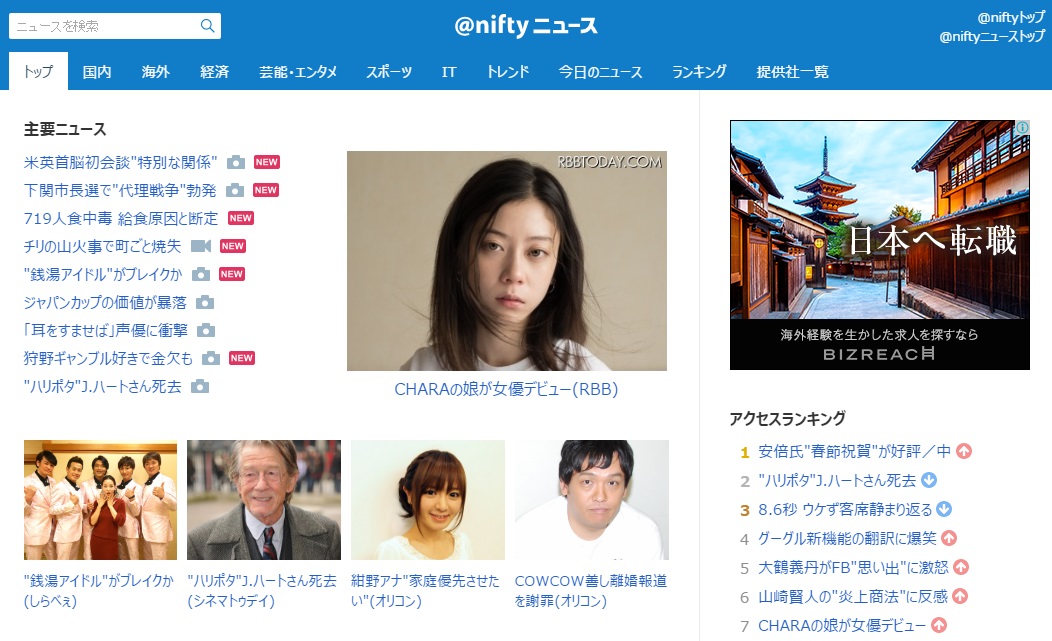Go to the スポーツ tab

pyautogui.click(x=389, y=72)
